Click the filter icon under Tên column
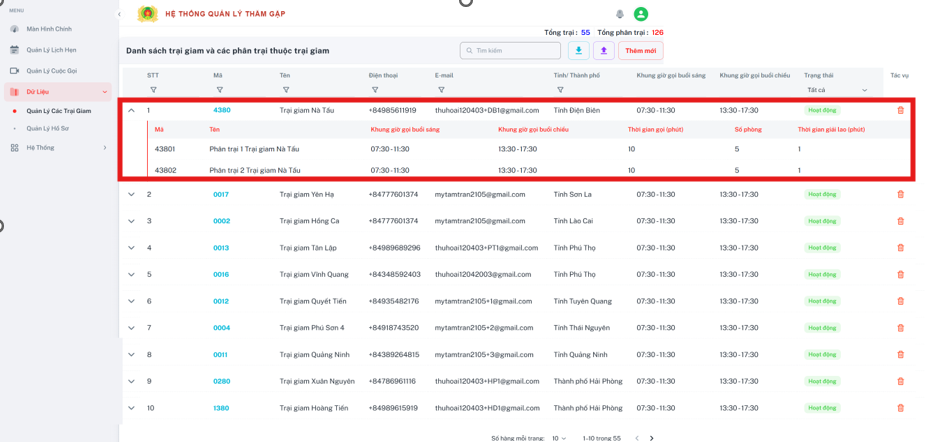This screenshot has height=442, width=925. pyautogui.click(x=286, y=90)
